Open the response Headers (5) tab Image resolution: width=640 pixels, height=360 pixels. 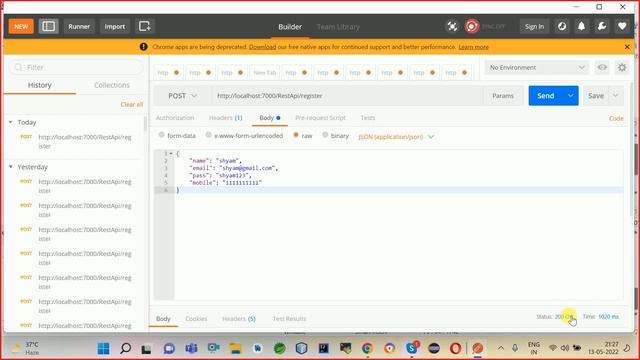click(239, 318)
